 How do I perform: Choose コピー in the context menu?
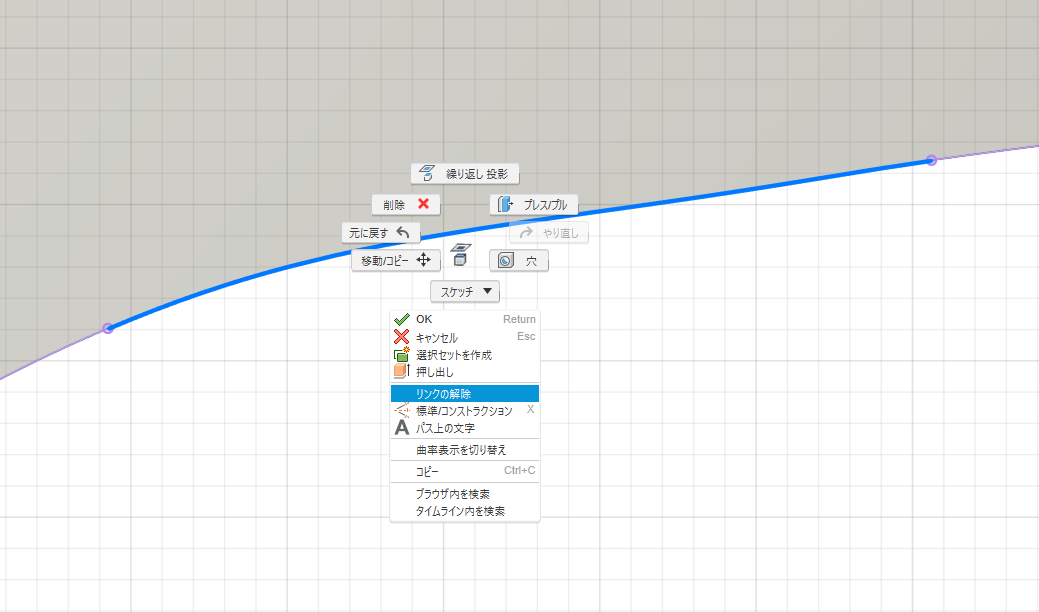(465, 471)
